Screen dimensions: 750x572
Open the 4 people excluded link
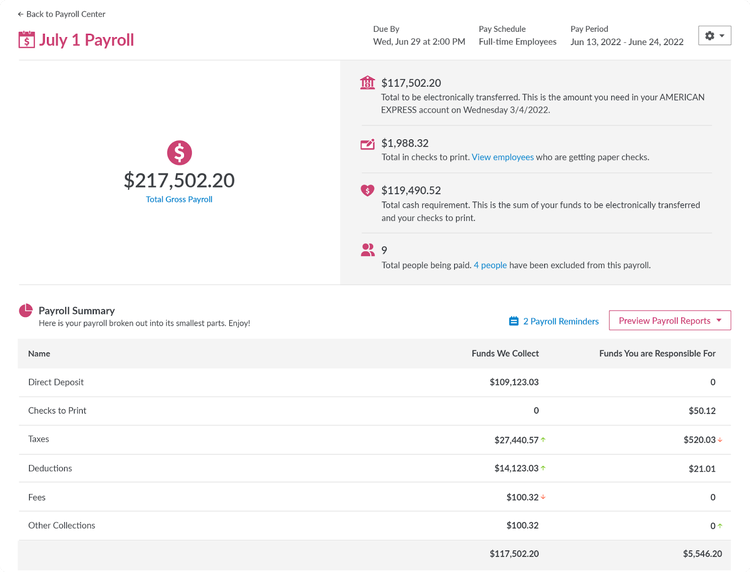pos(490,265)
